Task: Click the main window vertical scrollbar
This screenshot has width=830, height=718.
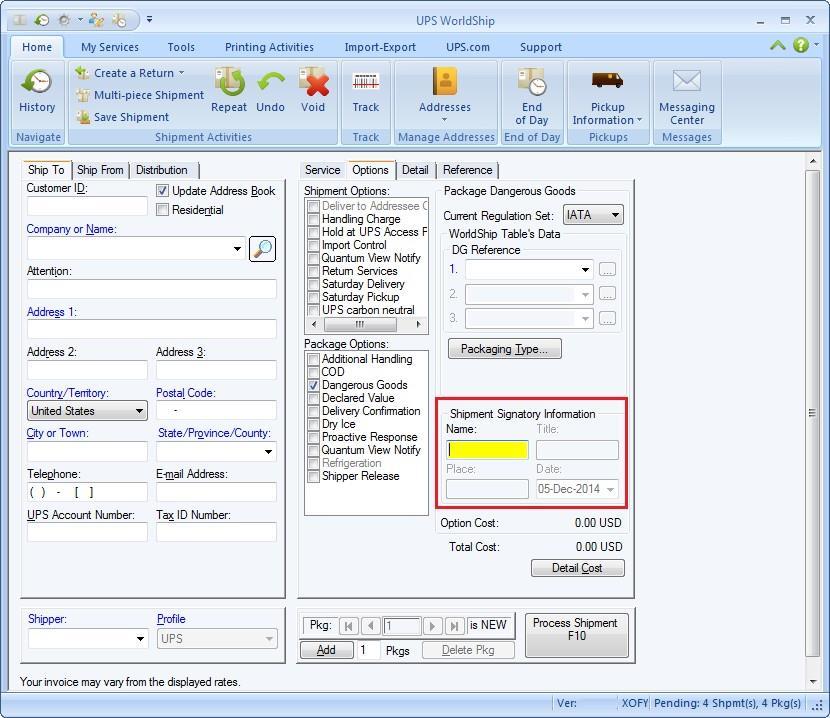Action: pos(812,413)
